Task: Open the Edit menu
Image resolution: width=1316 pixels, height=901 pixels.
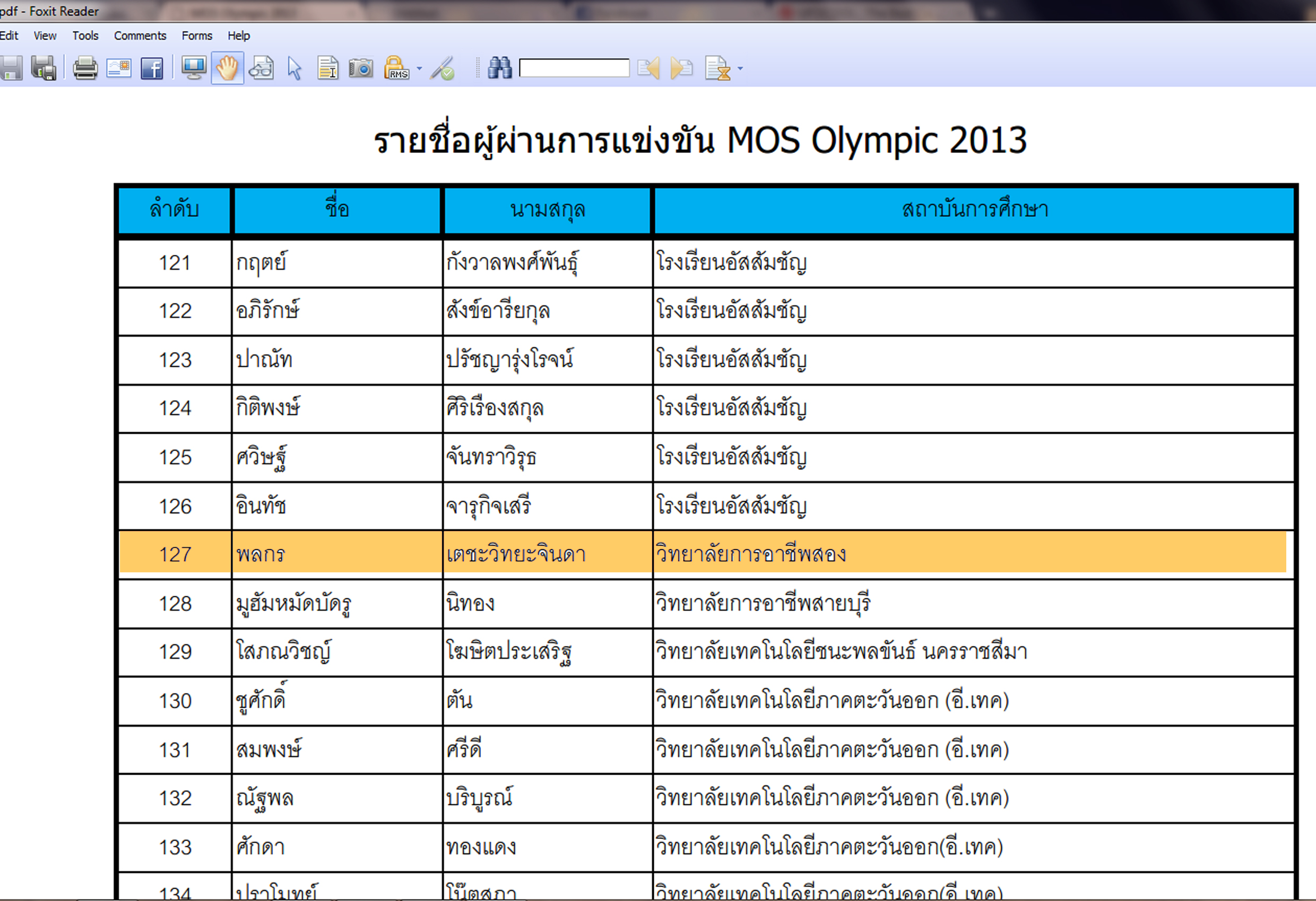Action: (x=9, y=36)
